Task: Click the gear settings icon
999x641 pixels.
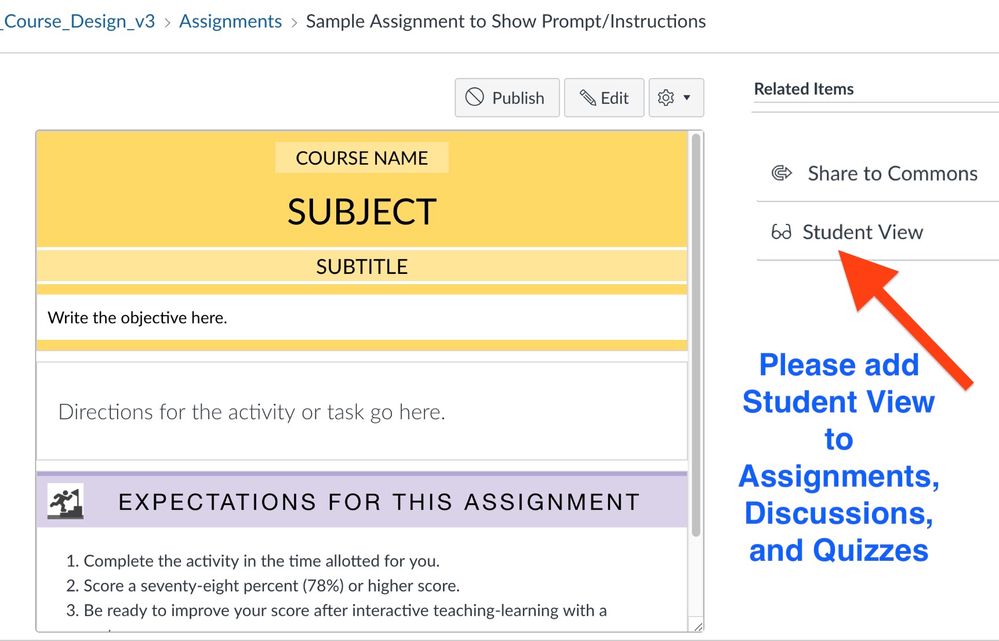Action: (666, 97)
